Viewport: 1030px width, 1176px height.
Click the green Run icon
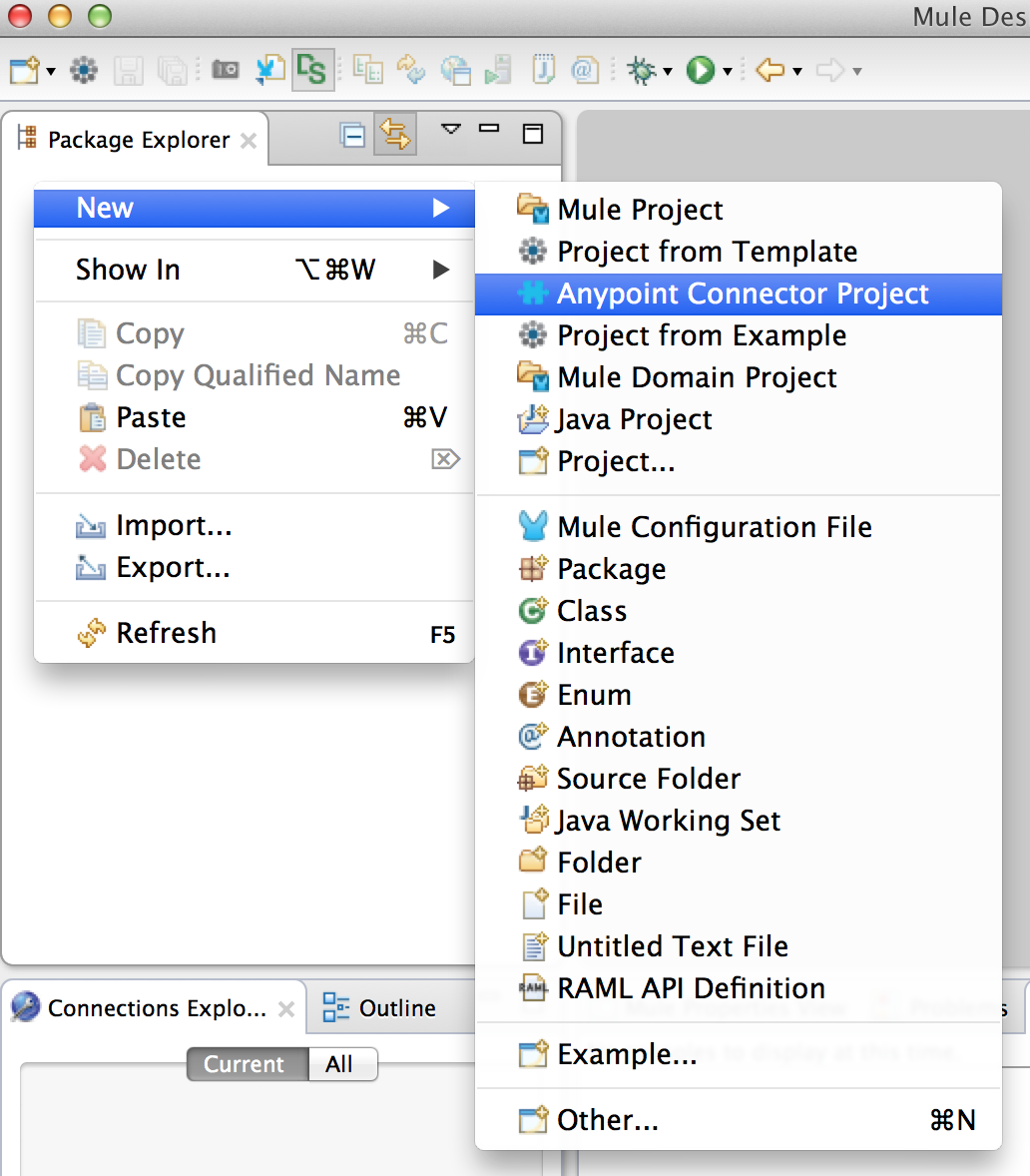pyautogui.click(x=702, y=70)
